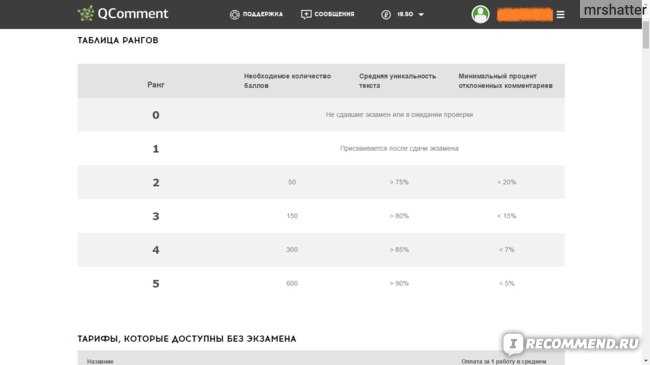The height and width of the screenshot is (365, 650).
Task: Open the Сообщения menu item
Action: pos(334,14)
